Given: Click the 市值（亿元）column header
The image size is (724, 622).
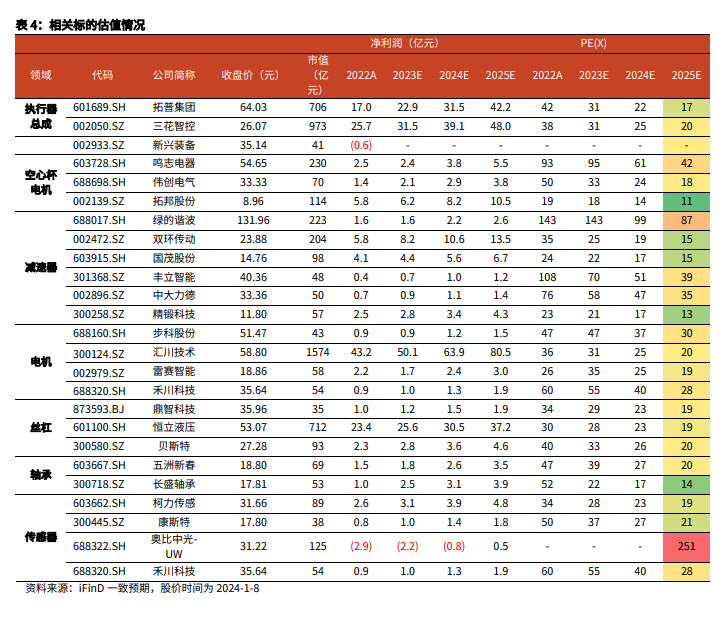Looking at the screenshot, I should point(318,75).
